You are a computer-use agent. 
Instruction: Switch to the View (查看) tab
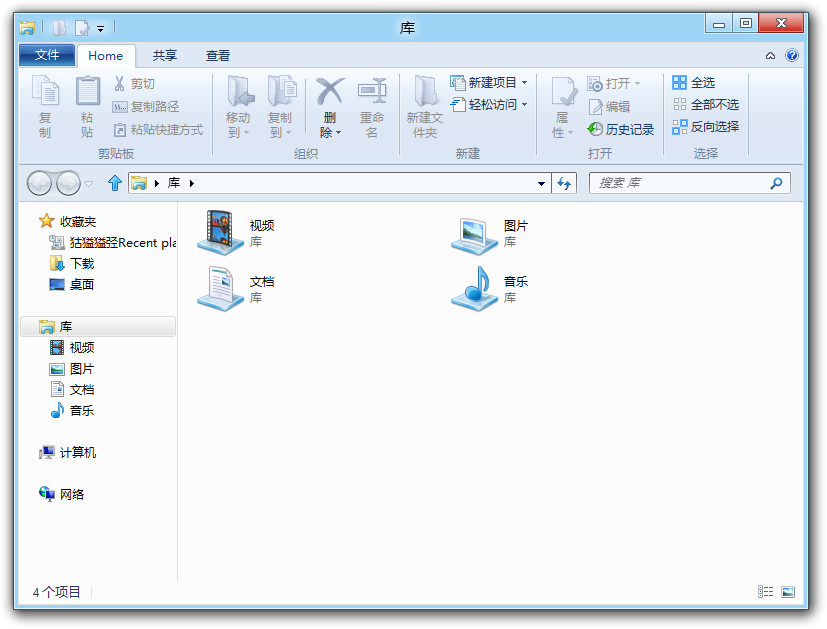point(218,55)
